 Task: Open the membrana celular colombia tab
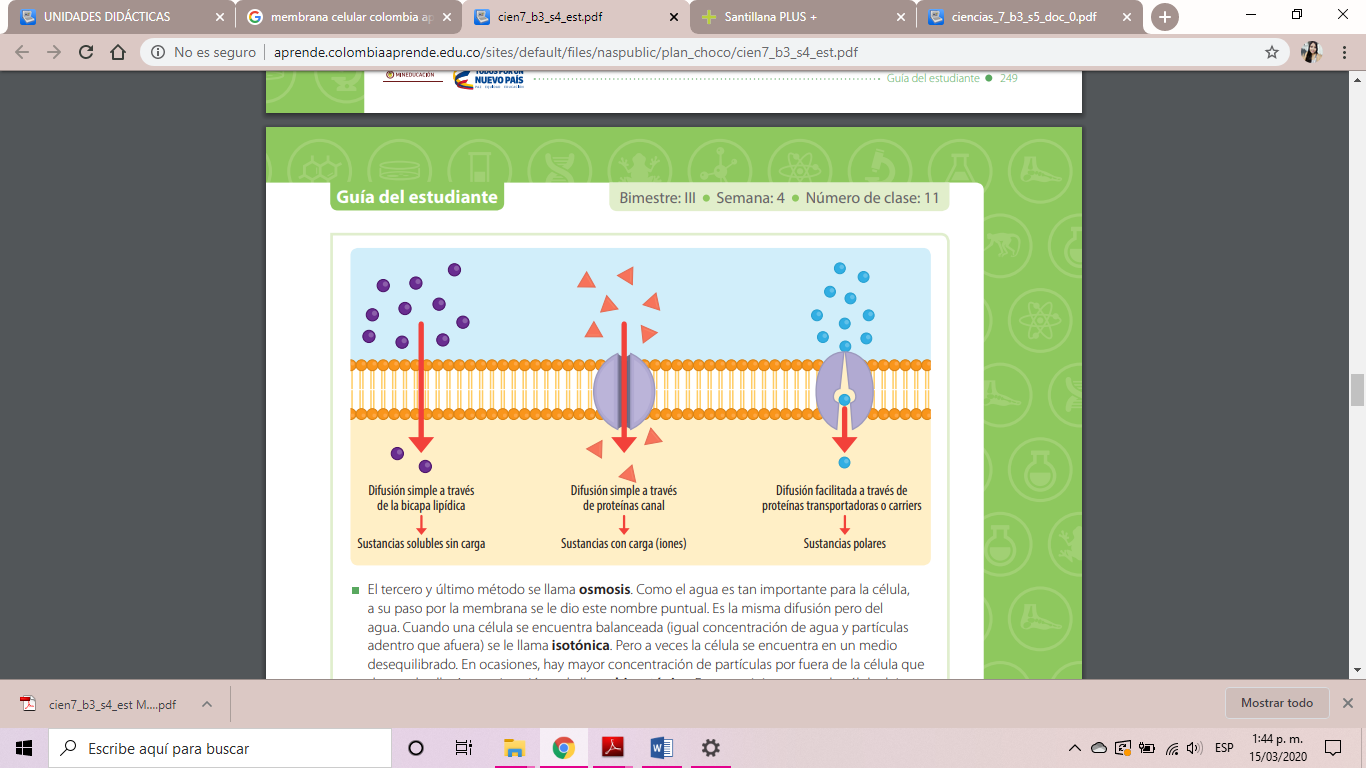(x=347, y=17)
